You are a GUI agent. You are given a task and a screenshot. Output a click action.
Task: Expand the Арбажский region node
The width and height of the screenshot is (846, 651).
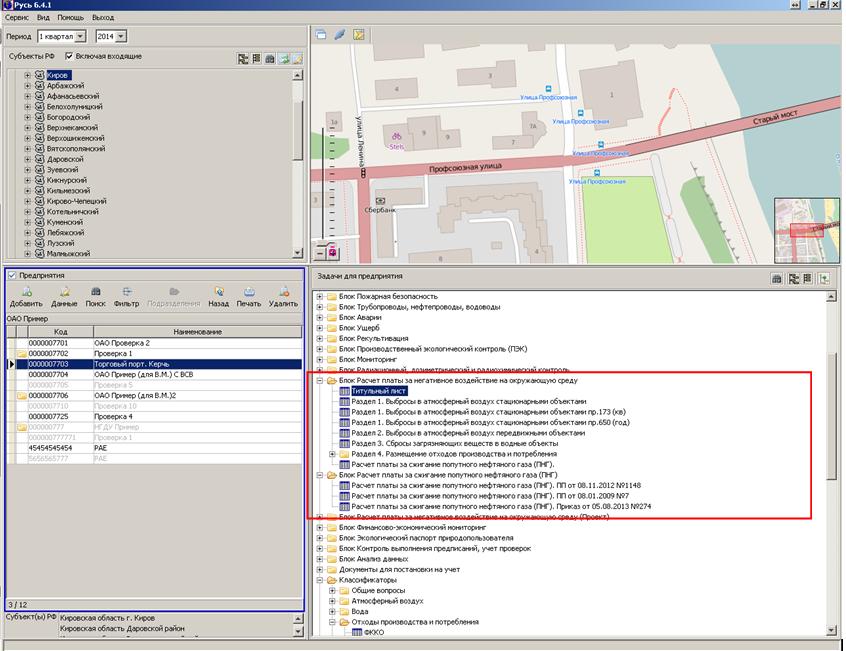(x=27, y=86)
